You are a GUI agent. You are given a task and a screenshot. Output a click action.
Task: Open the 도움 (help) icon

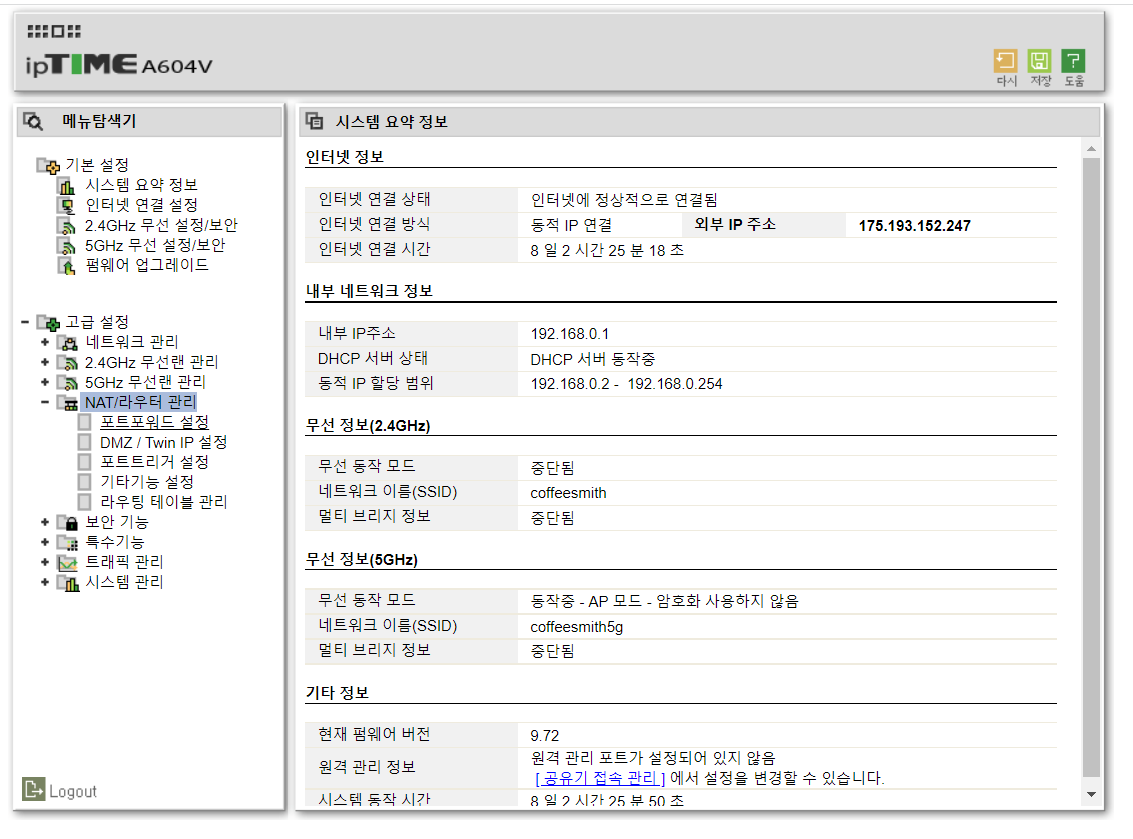pyautogui.click(x=1073, y=62)
